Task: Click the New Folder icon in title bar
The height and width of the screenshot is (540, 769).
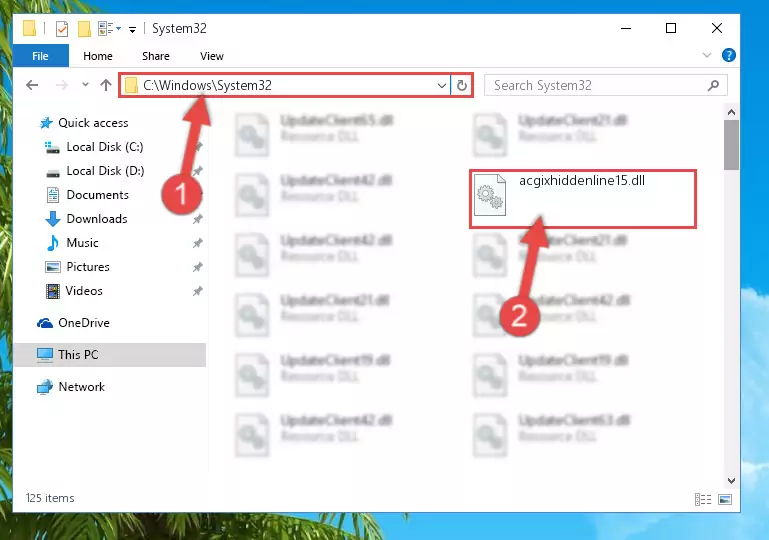Action: coord(84,29)
